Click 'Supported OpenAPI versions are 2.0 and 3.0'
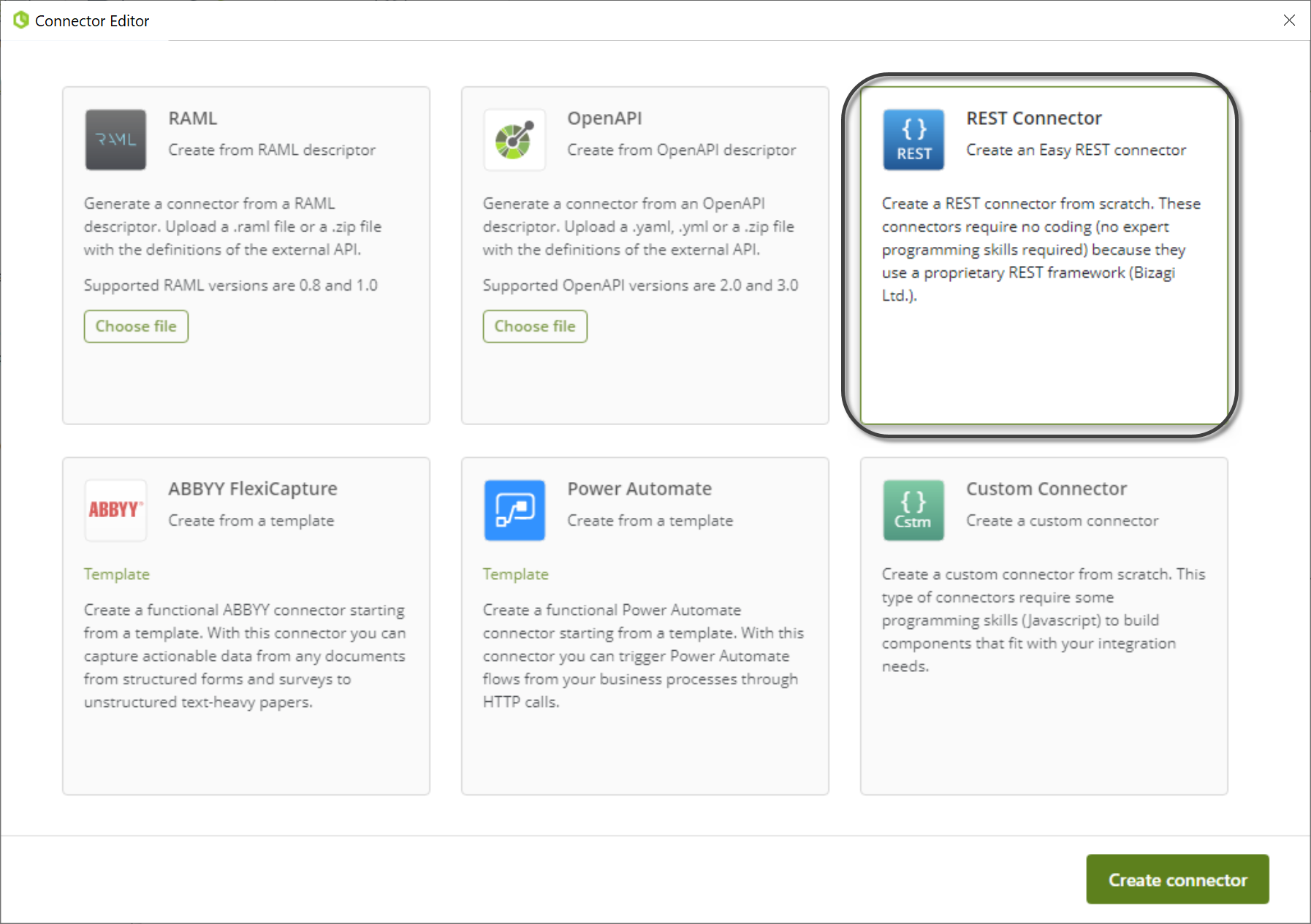This screenshot has height=924, width=1311. coord(640,286)
